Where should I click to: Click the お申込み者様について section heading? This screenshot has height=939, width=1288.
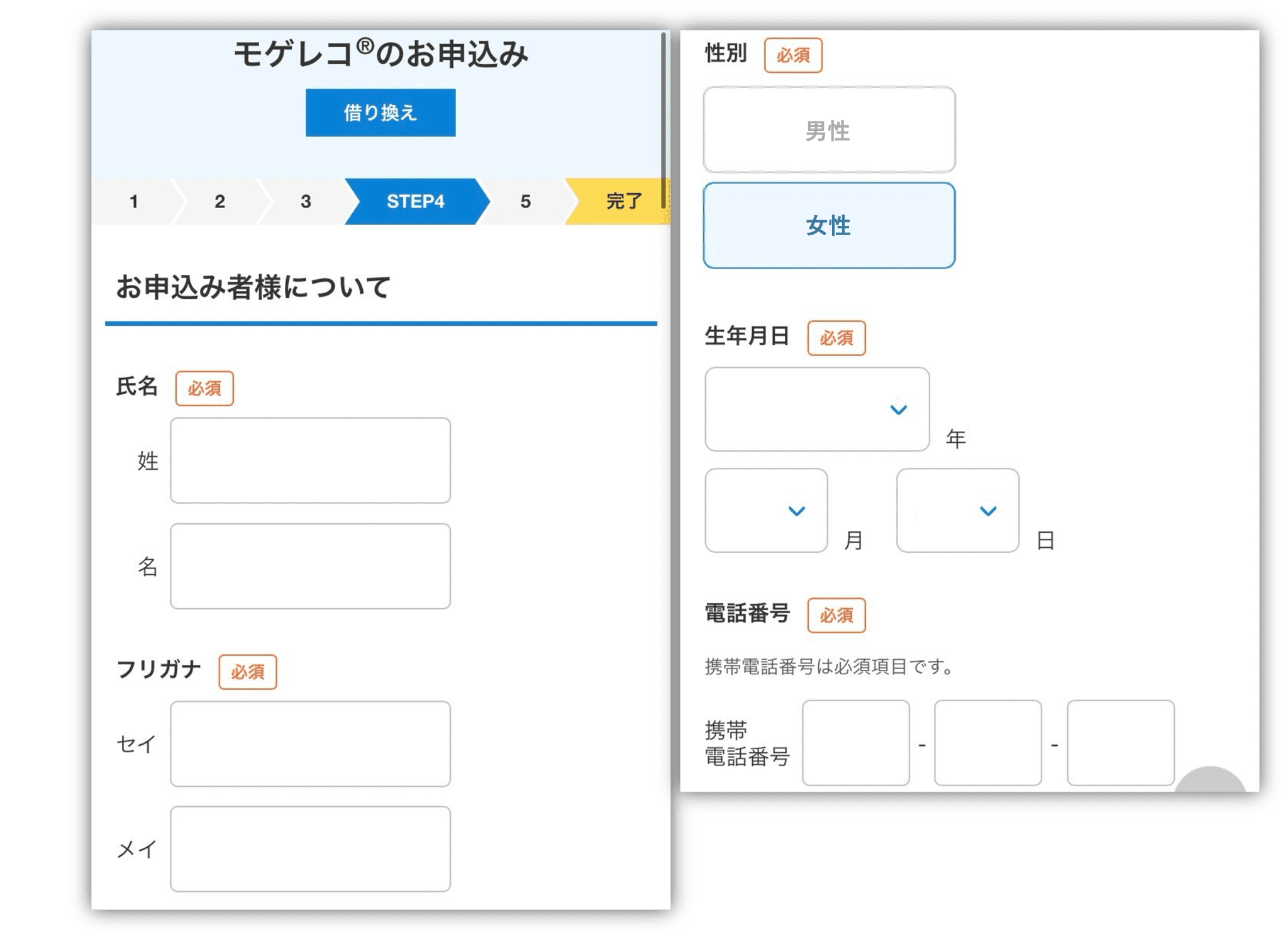coord(253,287)
